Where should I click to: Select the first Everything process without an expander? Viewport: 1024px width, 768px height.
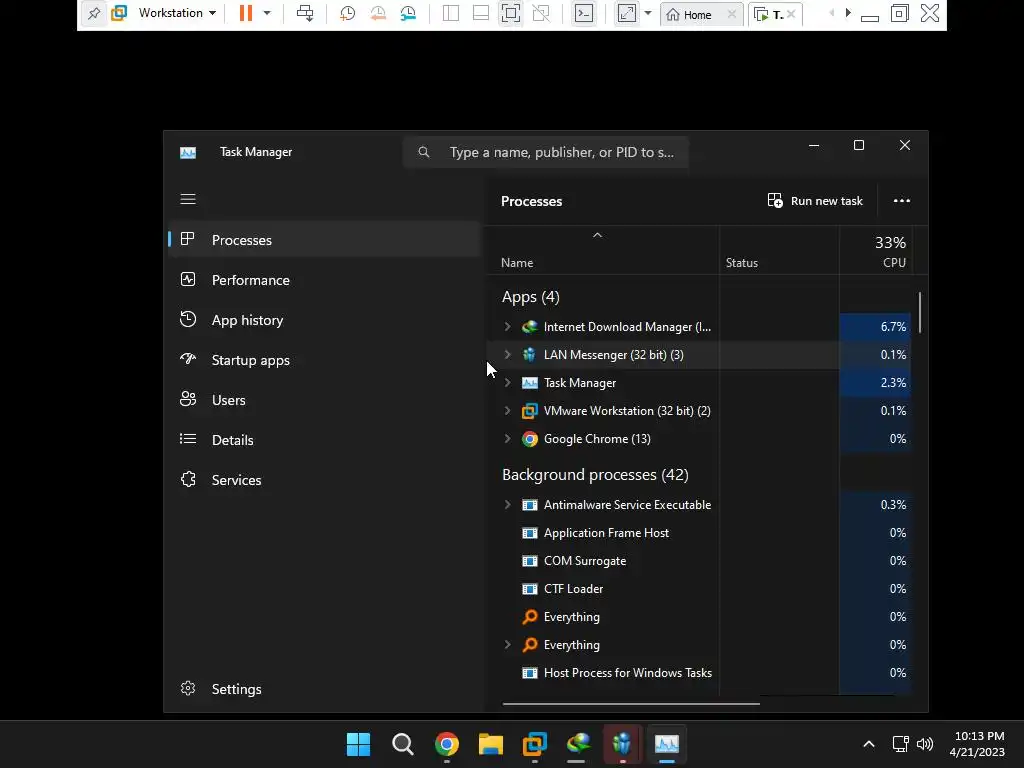[x=699, y=616]
